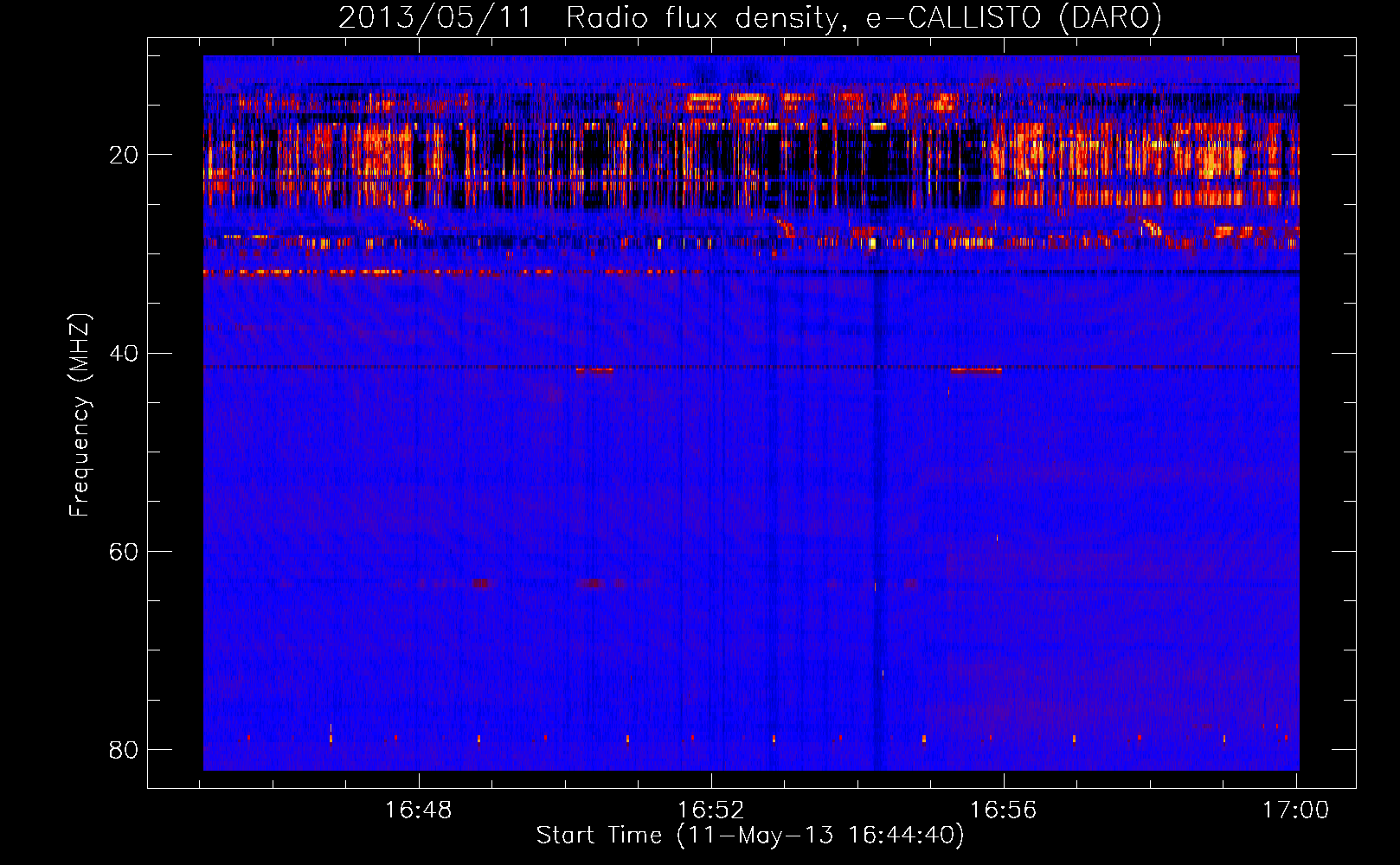This screenshot has width=1400, height=865.
Task: Click the 20 MHz frequency tick label
Action: pos(124,156)
